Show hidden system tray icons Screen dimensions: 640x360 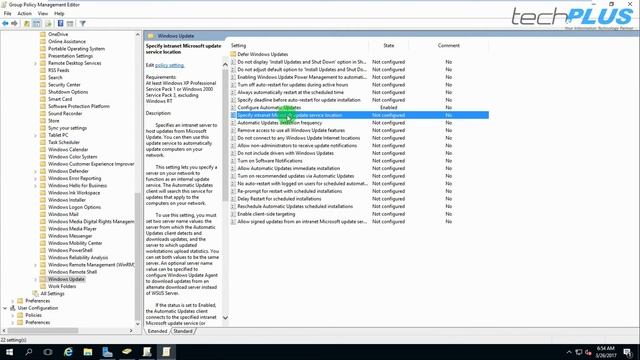click(x=569, y=352)
